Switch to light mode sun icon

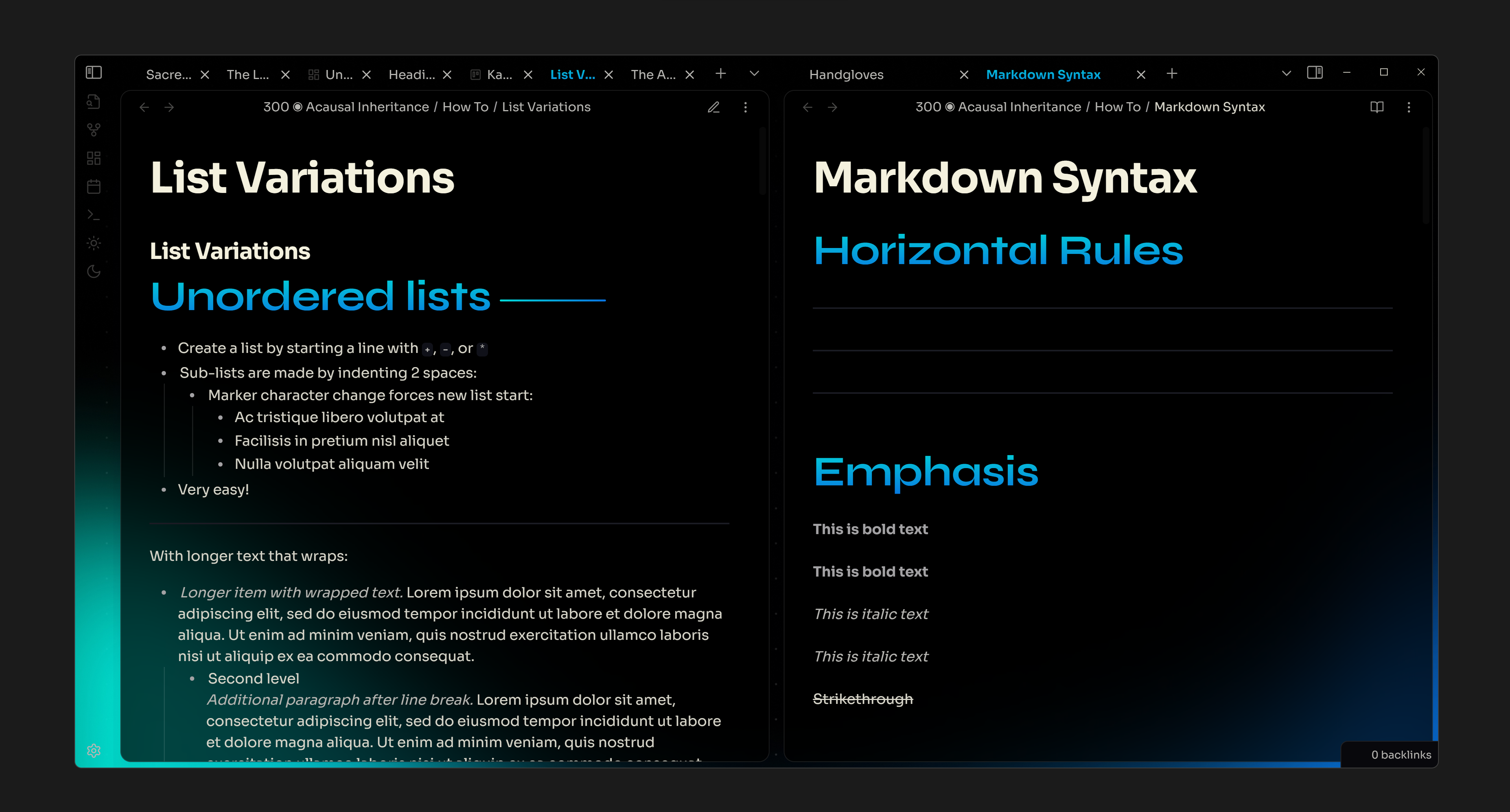pos(94,243)
